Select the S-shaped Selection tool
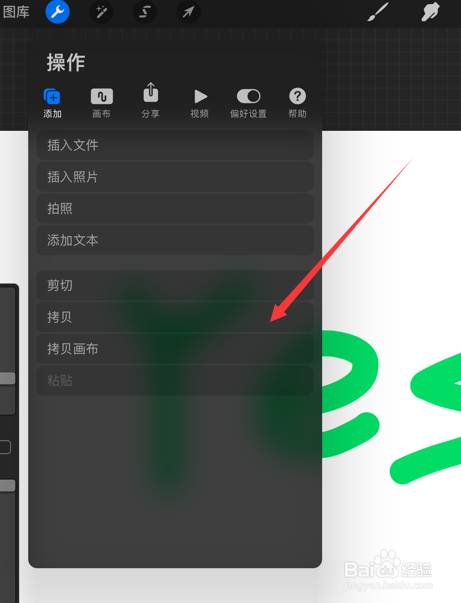Screen dimensions: 461x603 coord(145,12)
